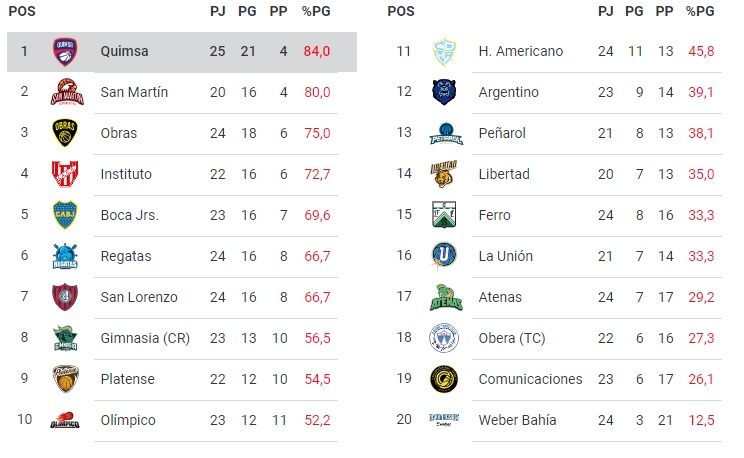Open the Regatas team name link
This screenshot has width=744, height=458.
pyautogui.click(x=126, y=256)
